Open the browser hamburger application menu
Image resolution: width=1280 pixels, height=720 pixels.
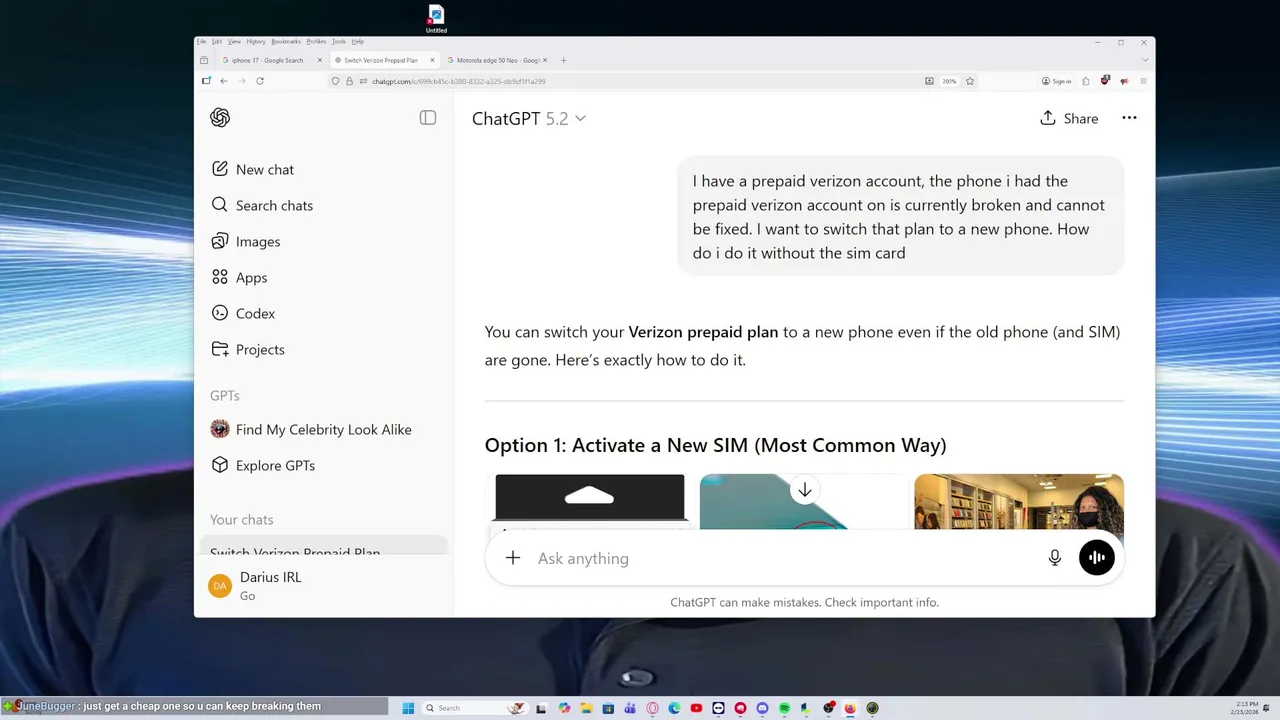(1143, 81)
